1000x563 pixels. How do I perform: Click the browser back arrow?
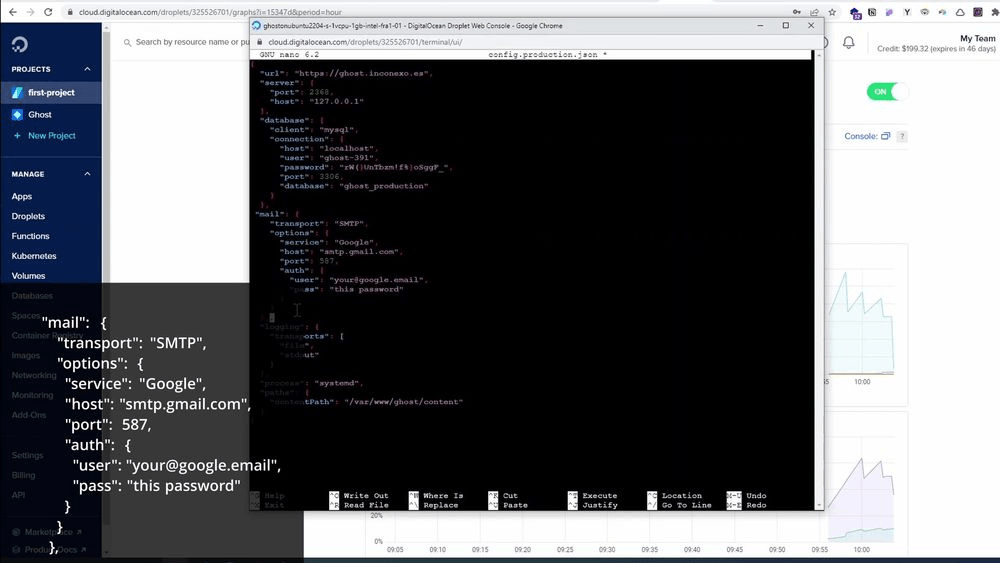tap(12, 11)
